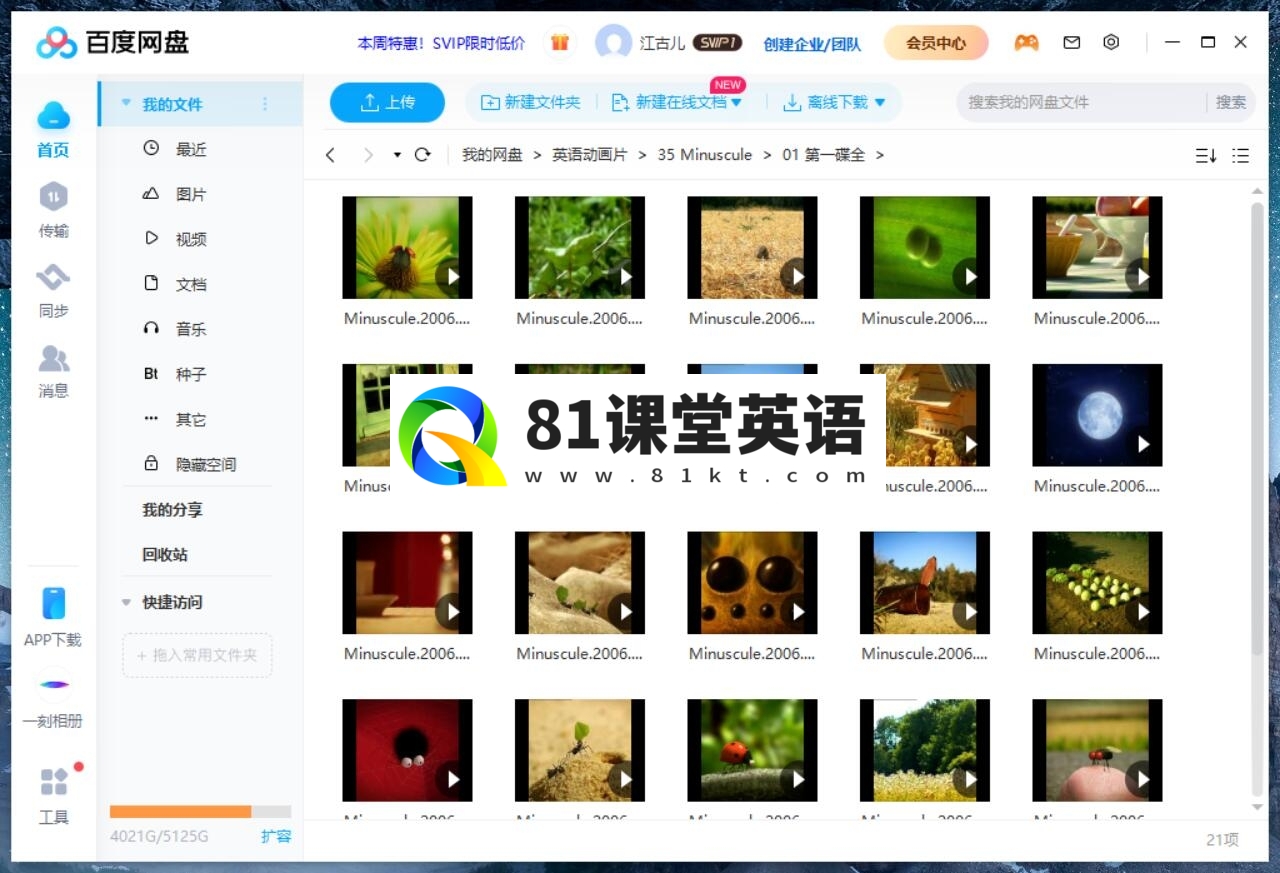Open 回收站 recycle bin

point(165,554)
